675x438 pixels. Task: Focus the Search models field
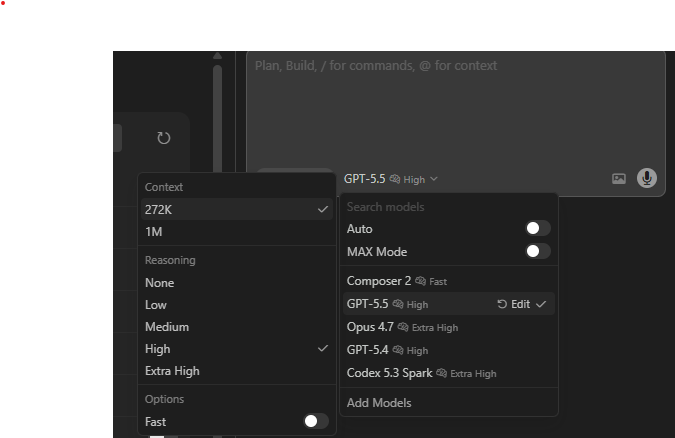point(449,207)
